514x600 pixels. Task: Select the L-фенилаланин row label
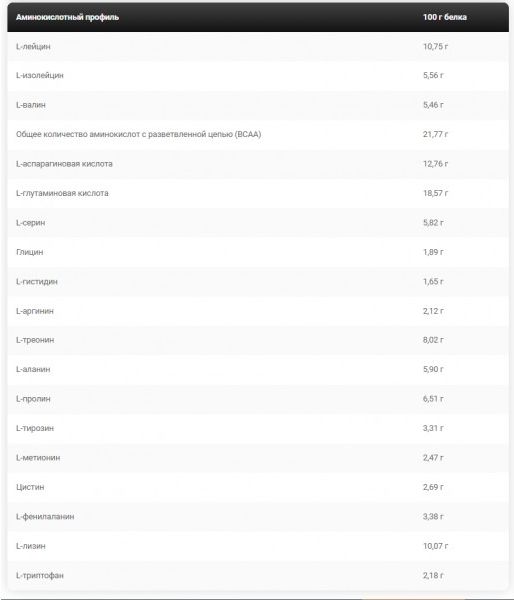(x=45, y=517)
